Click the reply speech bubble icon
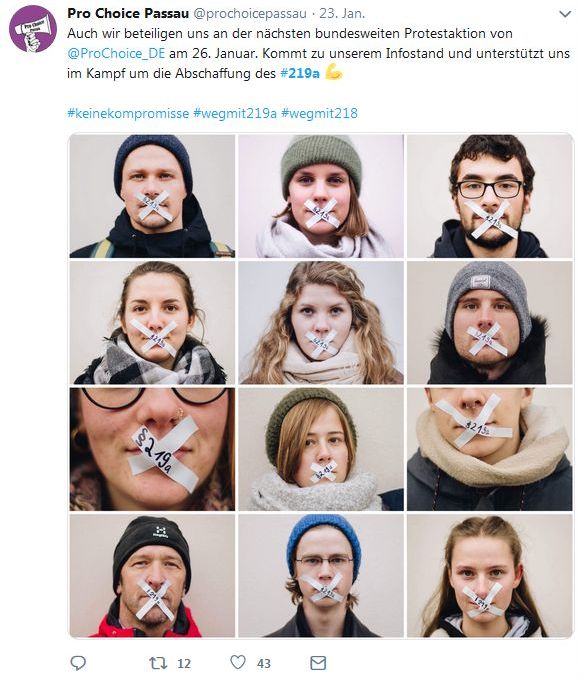This screenshot has width=585, height=678. (x=78, y=662)
